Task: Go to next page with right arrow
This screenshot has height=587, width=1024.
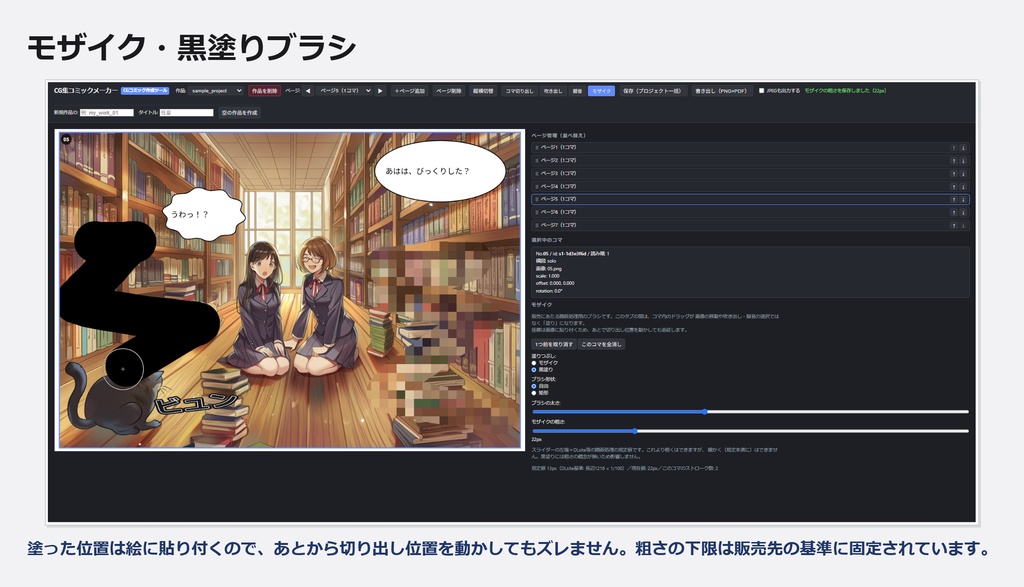Action: [x=380, y=91]
